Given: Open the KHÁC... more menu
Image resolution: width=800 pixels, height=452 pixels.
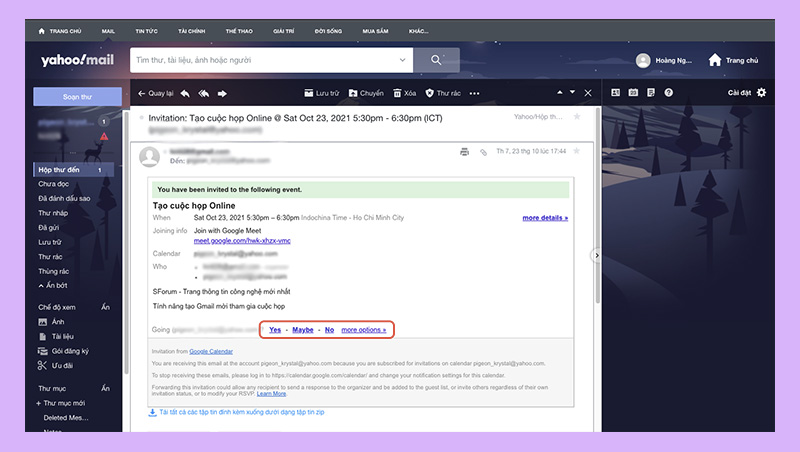Looking at the screenshot, I should coord(418,31).
